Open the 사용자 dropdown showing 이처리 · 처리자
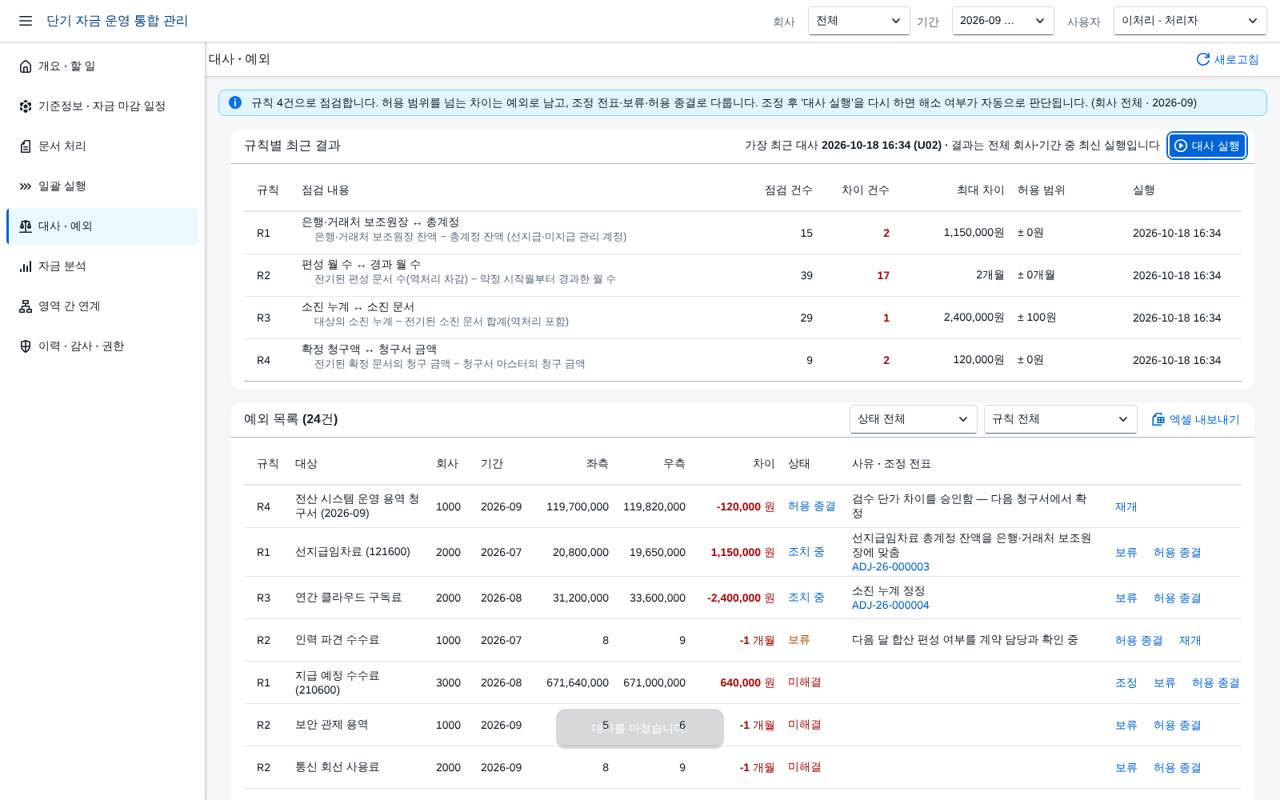This screenshot has width=1280, height=800. tap(1190, 21)
